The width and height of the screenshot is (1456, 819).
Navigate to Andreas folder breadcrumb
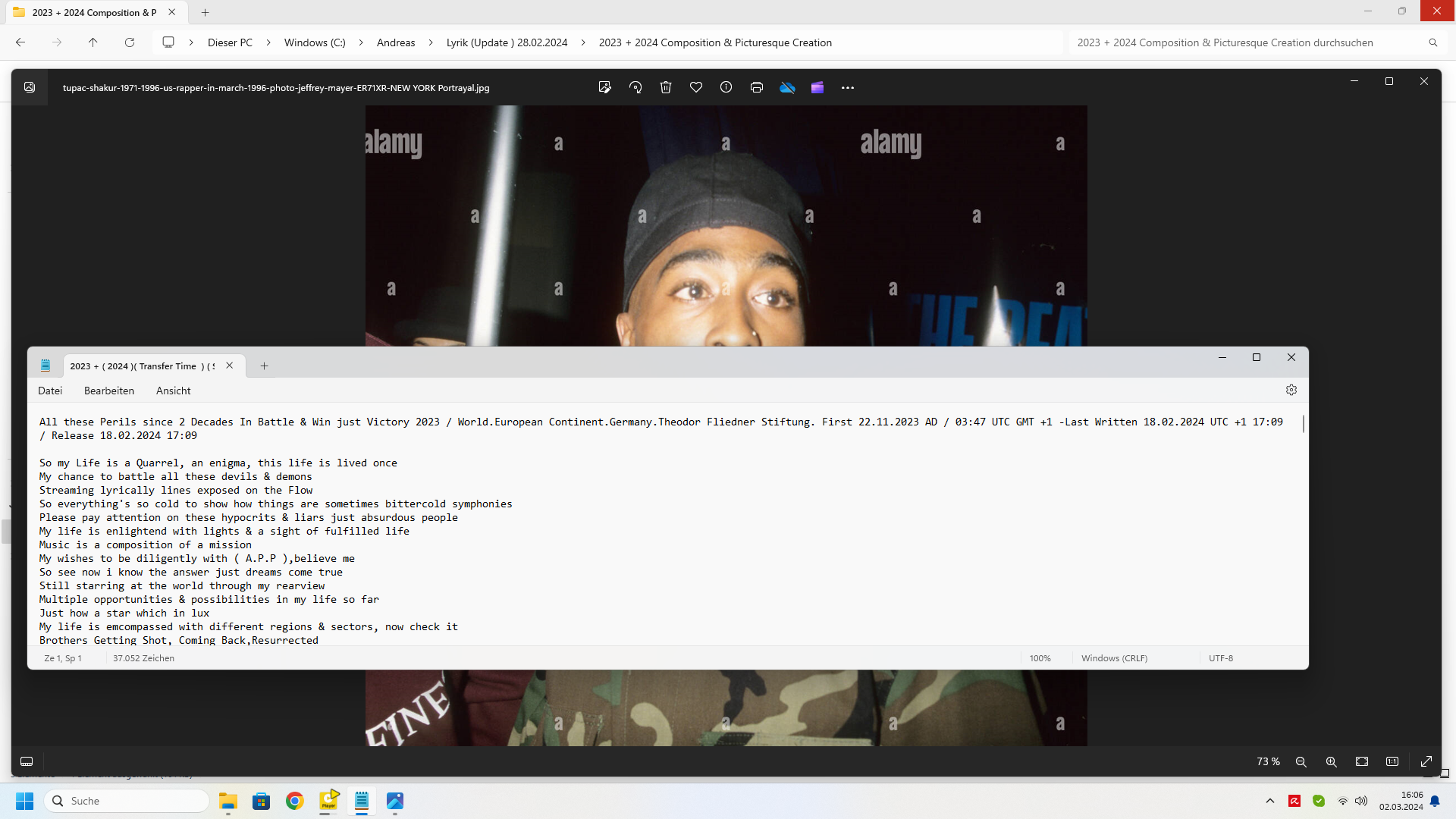click(x=396, y=42)
